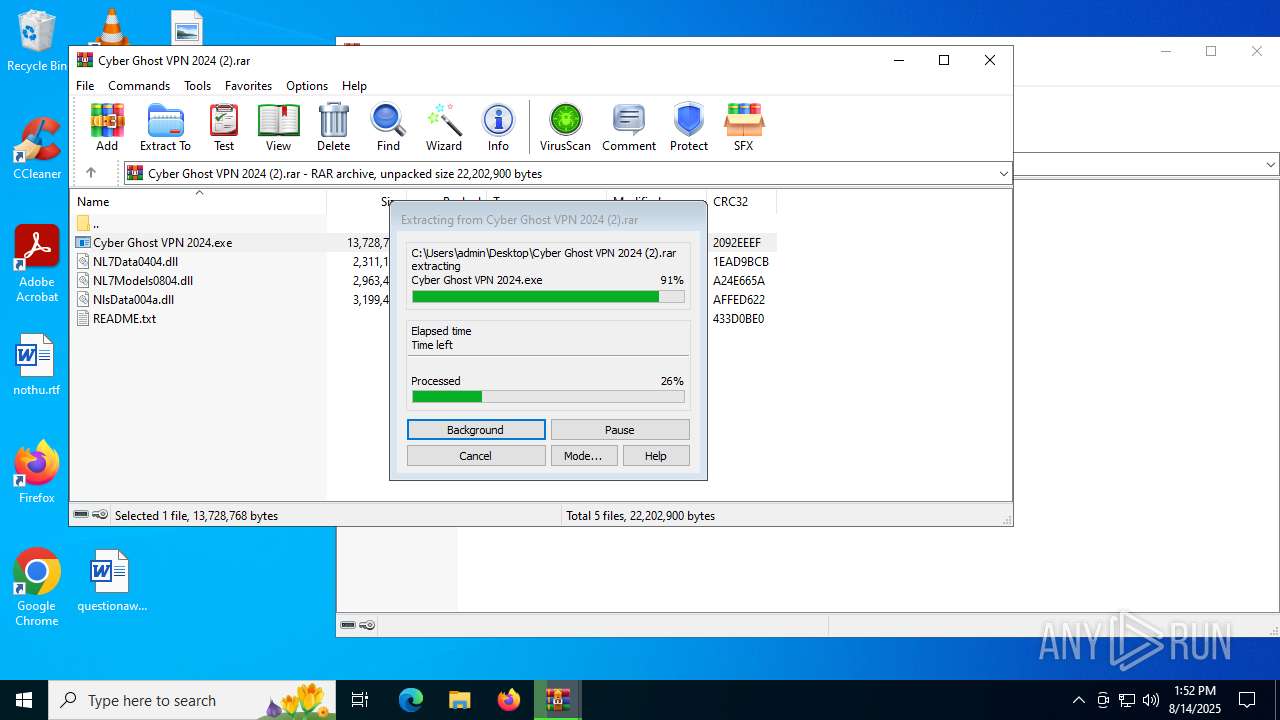This screenshot has height=720, width=1280.
Task: Open the View file icon
Action: click(x=278, y=127)
